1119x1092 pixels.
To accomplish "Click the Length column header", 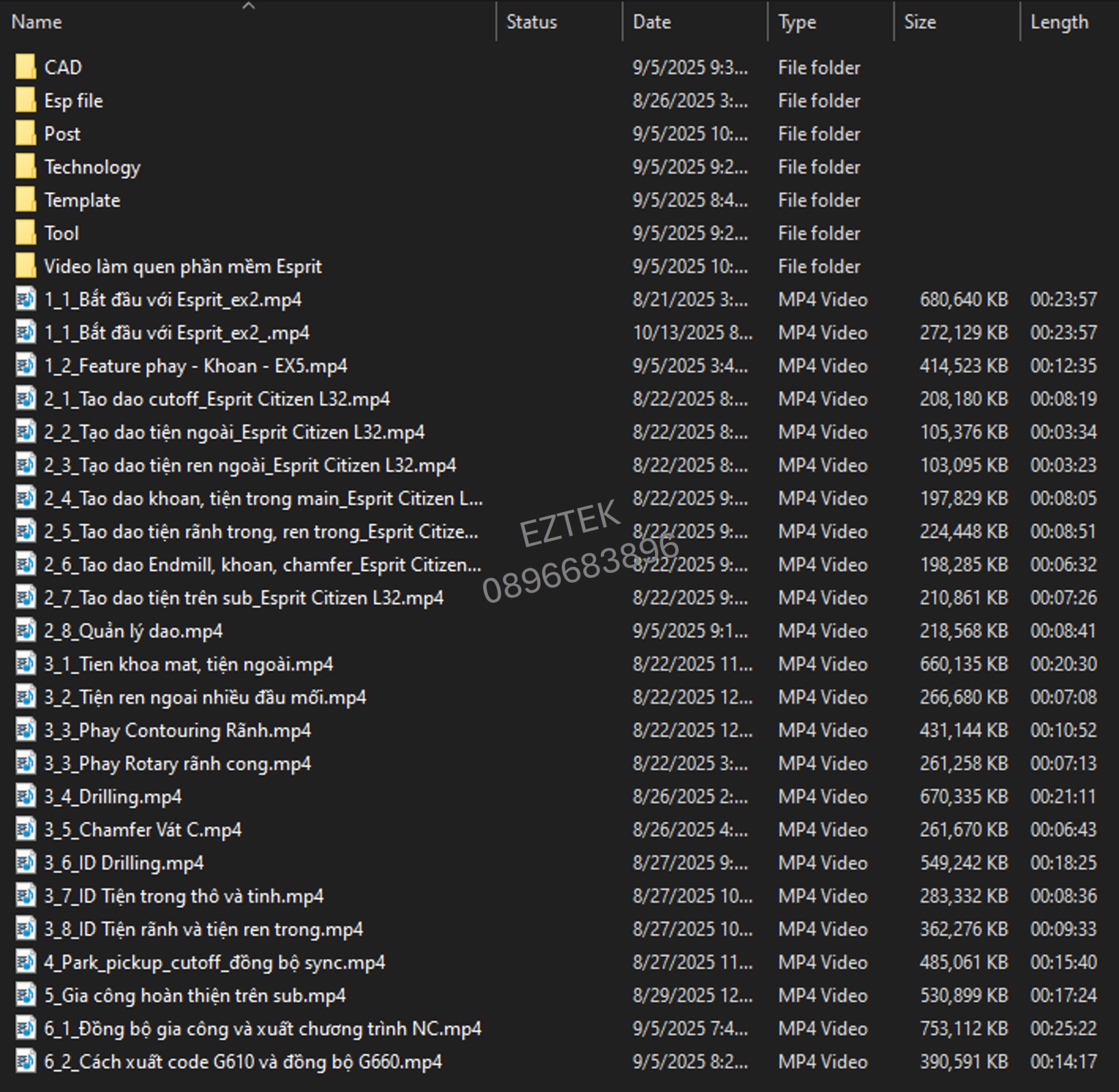I will (1058, 22).
